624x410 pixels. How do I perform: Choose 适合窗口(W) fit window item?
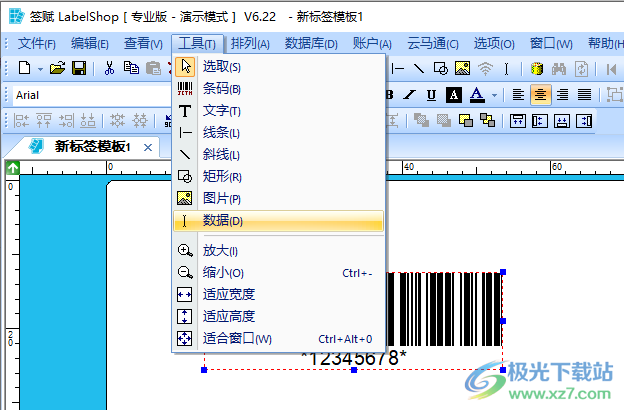click(279, 339)
